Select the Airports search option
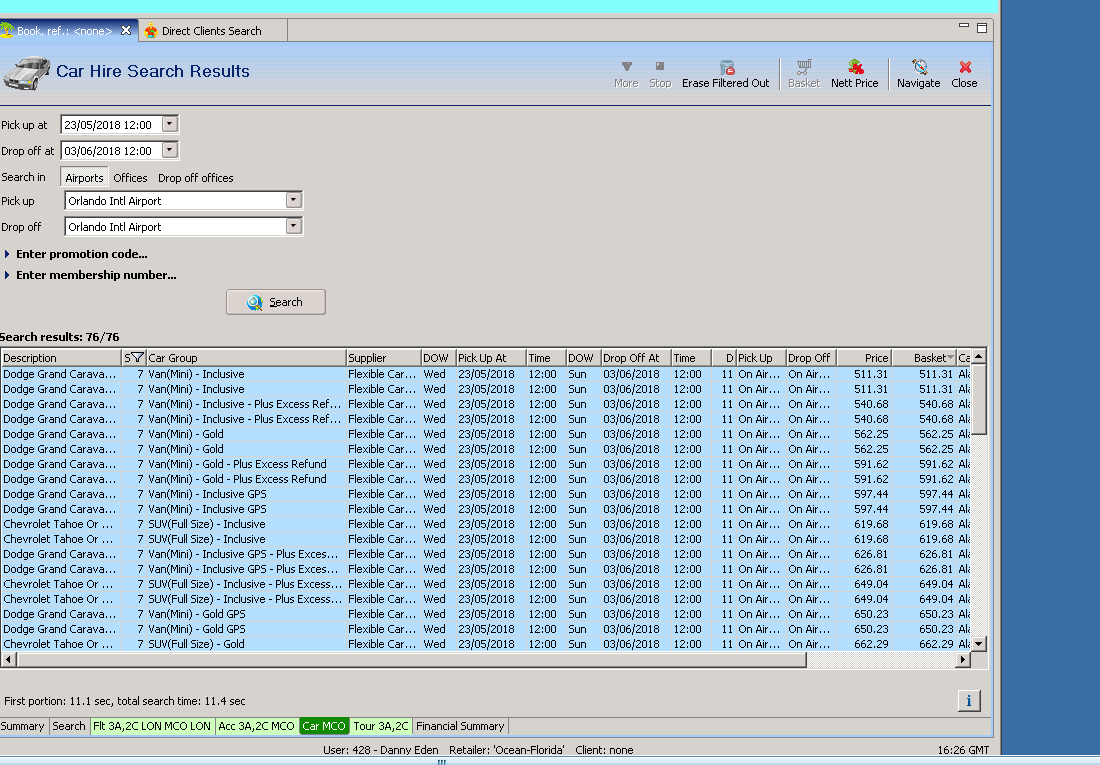This screenshot has height=765, width=1100. tap(84, 178)
